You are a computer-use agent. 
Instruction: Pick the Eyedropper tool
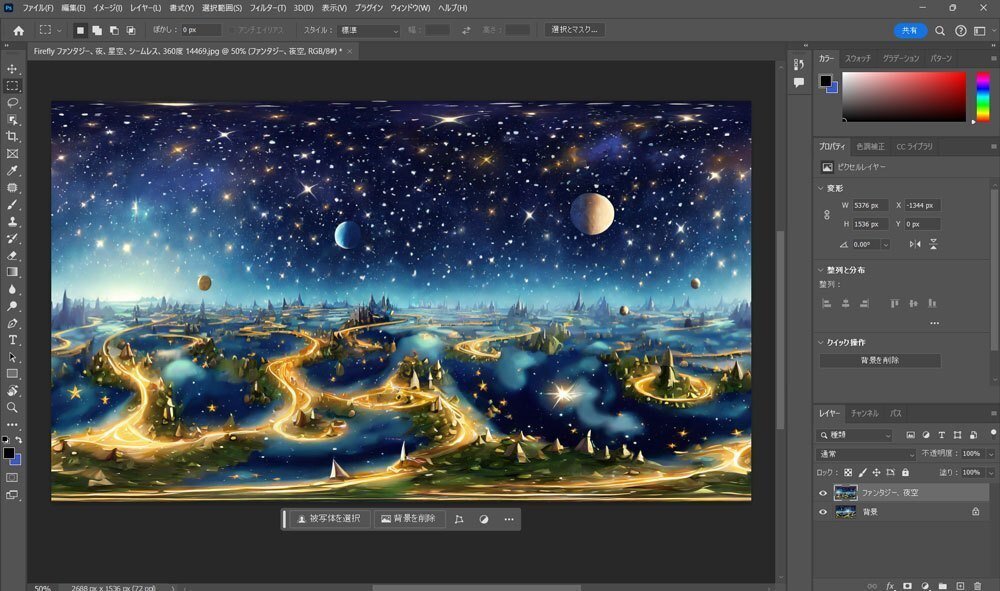tap(12, 170)
